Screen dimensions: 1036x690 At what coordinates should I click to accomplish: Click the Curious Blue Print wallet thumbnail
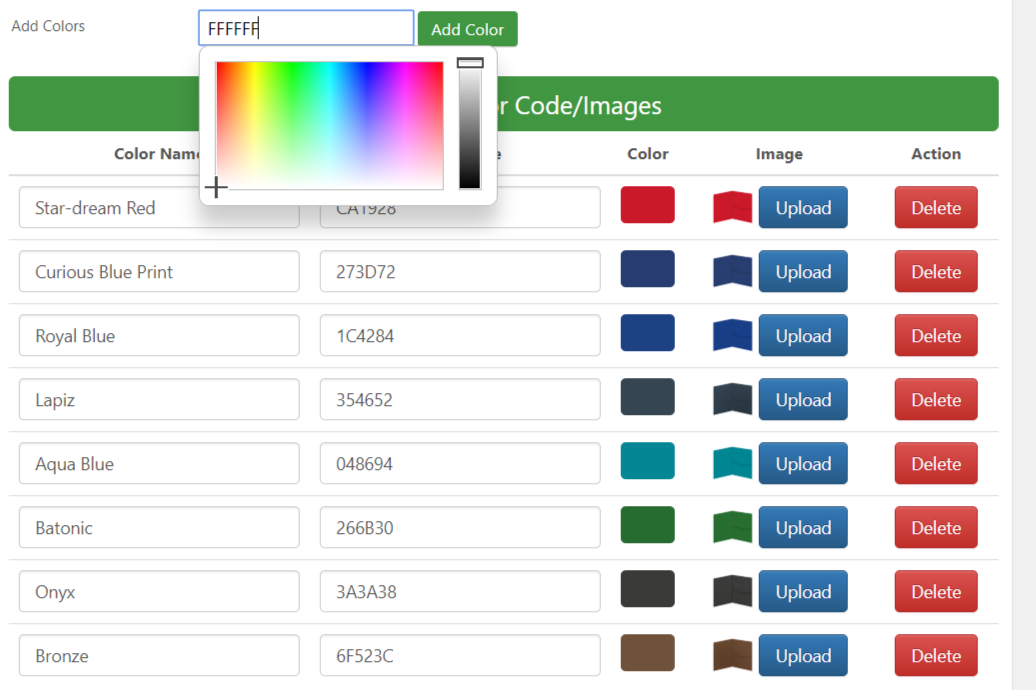pos(732,272)
